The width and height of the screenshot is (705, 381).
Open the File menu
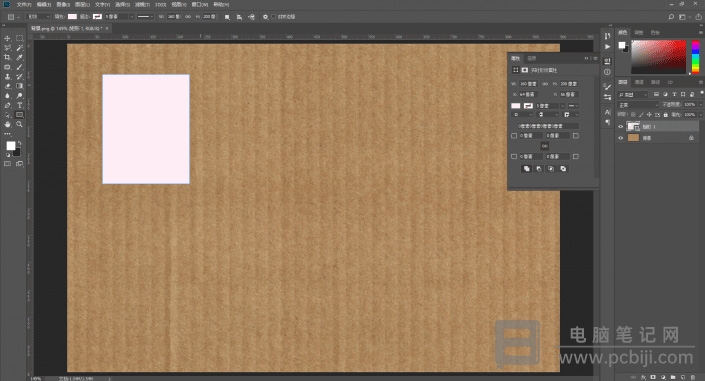coord(24,4)
